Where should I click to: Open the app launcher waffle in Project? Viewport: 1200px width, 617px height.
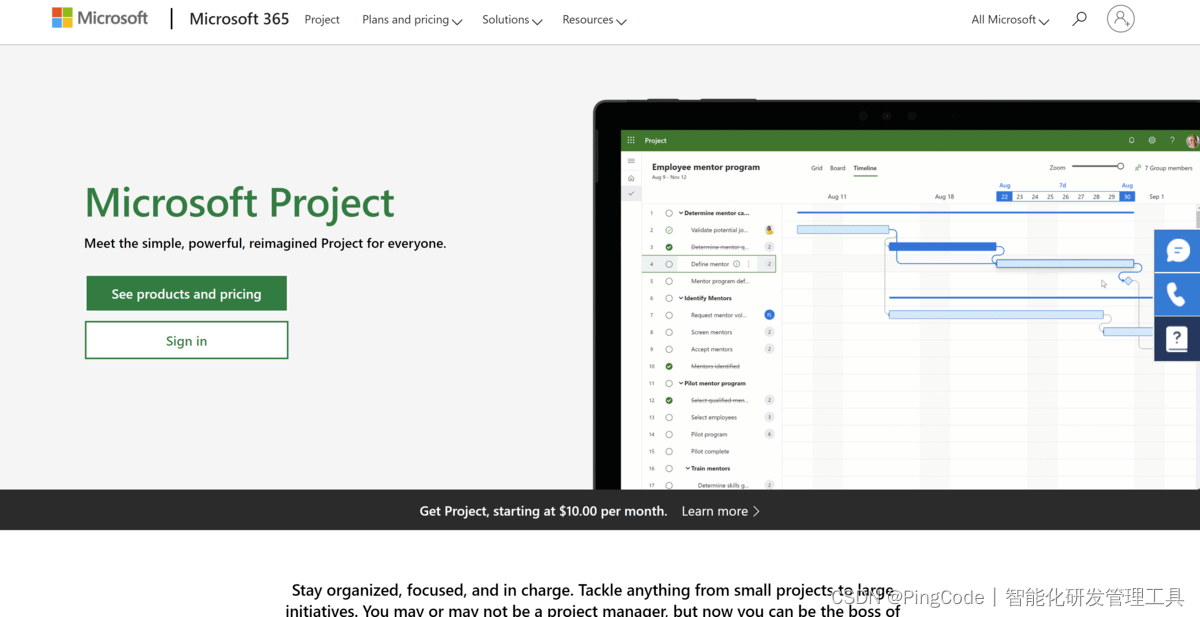tap(631, 141)
